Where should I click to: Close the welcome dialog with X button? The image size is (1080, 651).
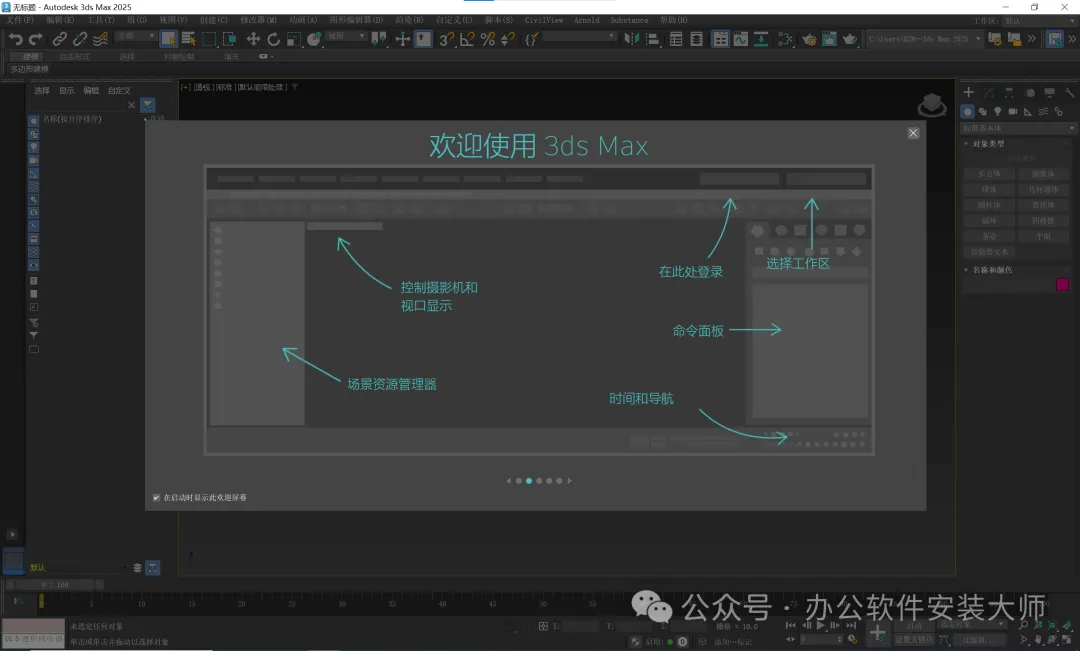pos(913,133)
